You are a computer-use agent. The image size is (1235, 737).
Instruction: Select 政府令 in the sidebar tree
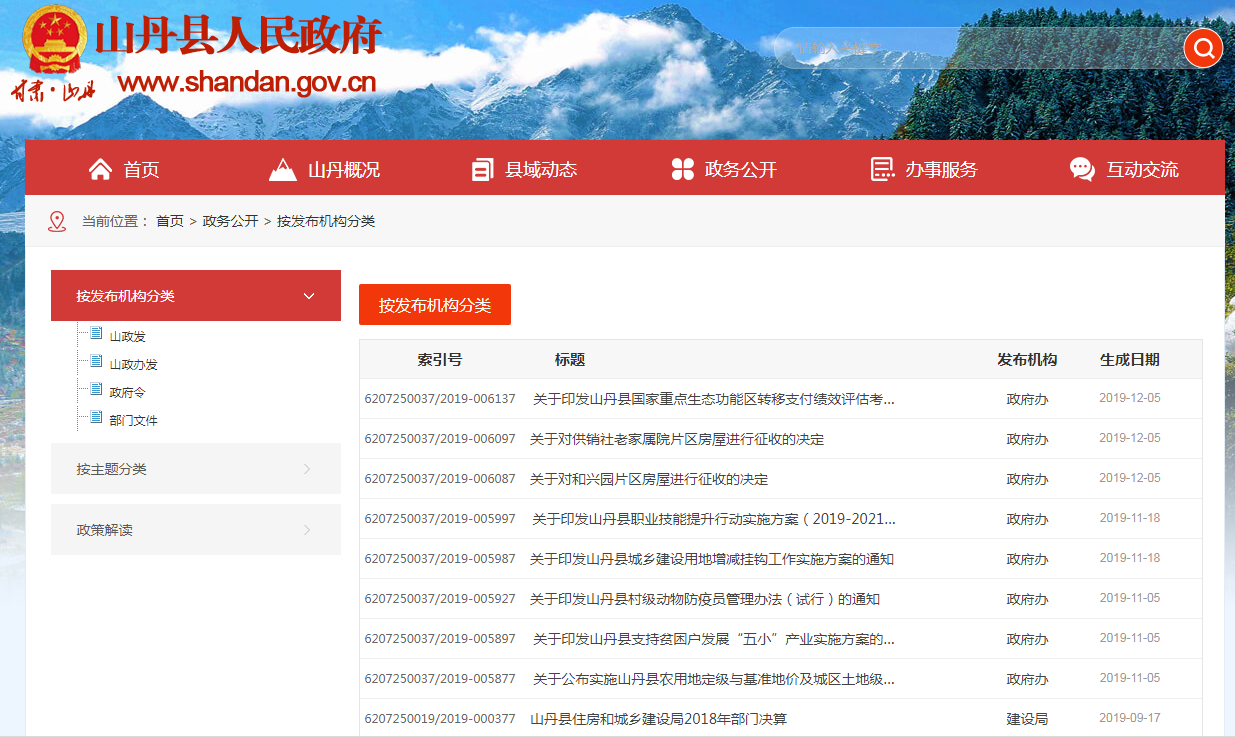coord(127,393)
